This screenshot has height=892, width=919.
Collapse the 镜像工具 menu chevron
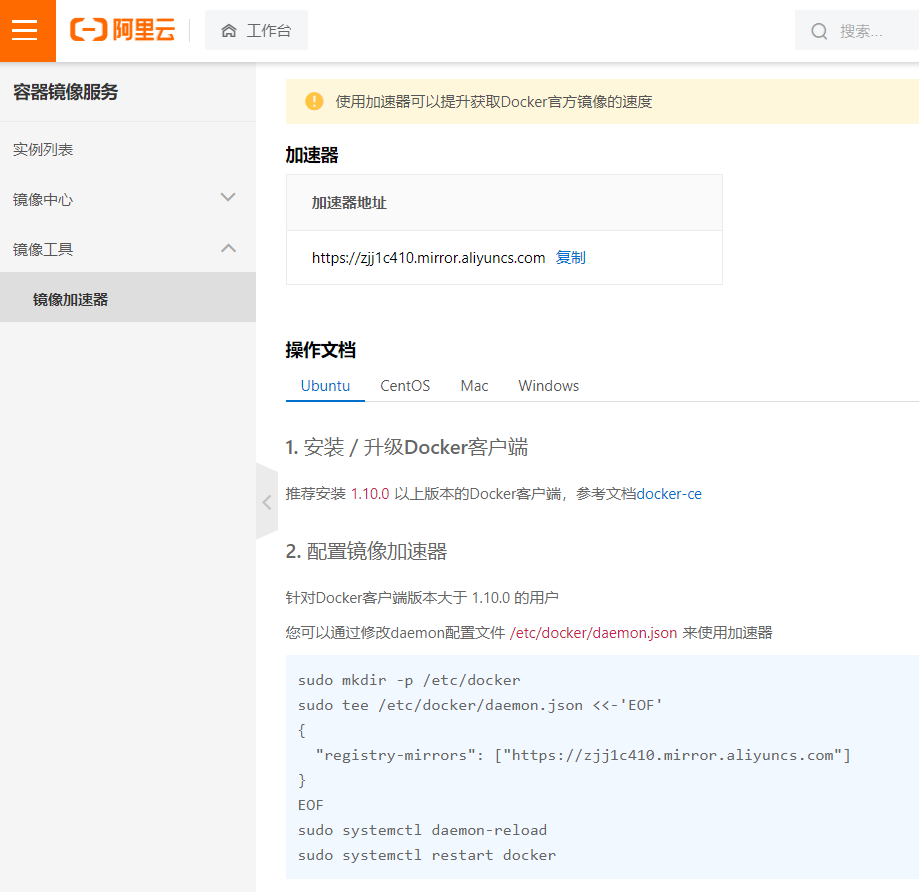tap(228, 248)
